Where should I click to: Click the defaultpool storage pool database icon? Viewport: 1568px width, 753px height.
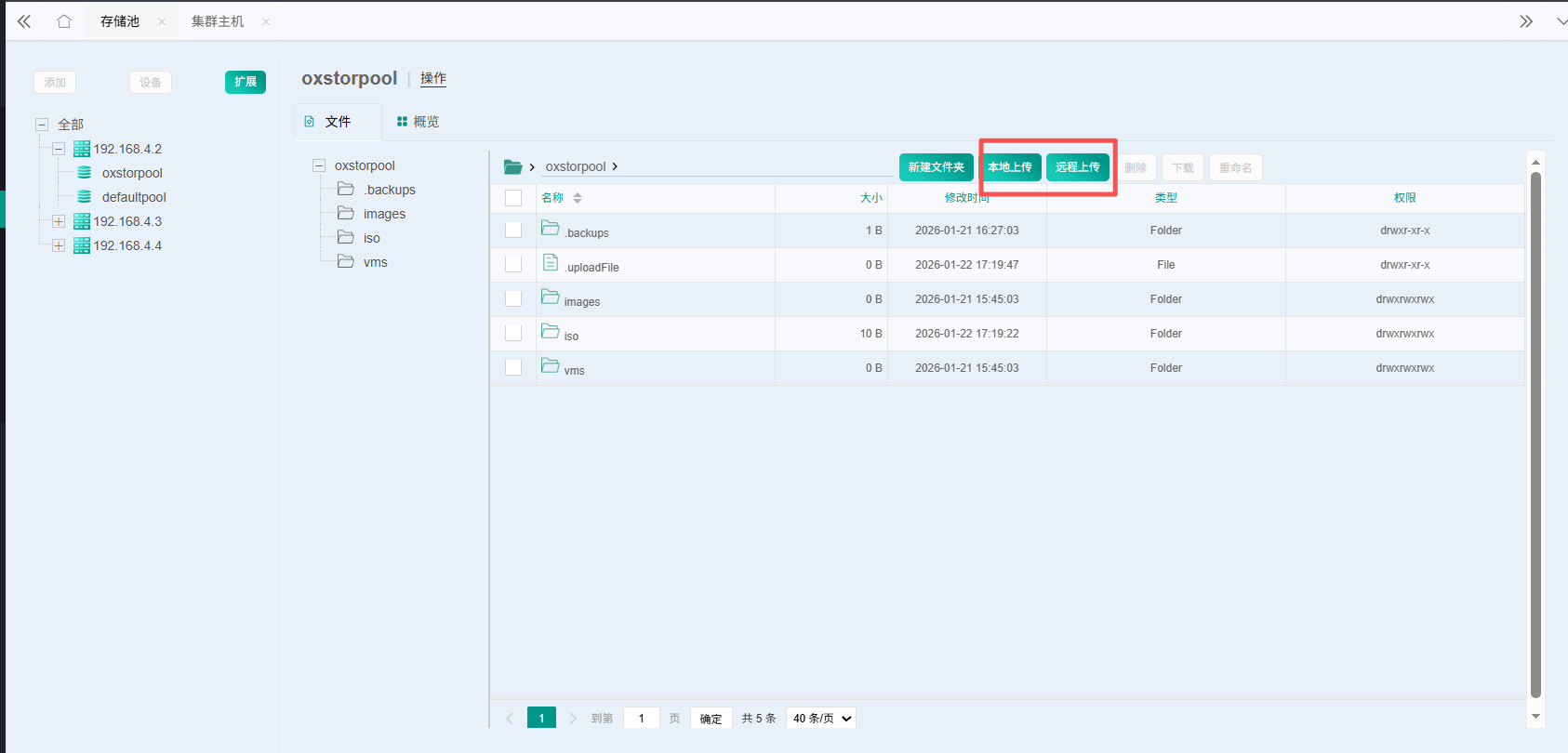[85, 197]
